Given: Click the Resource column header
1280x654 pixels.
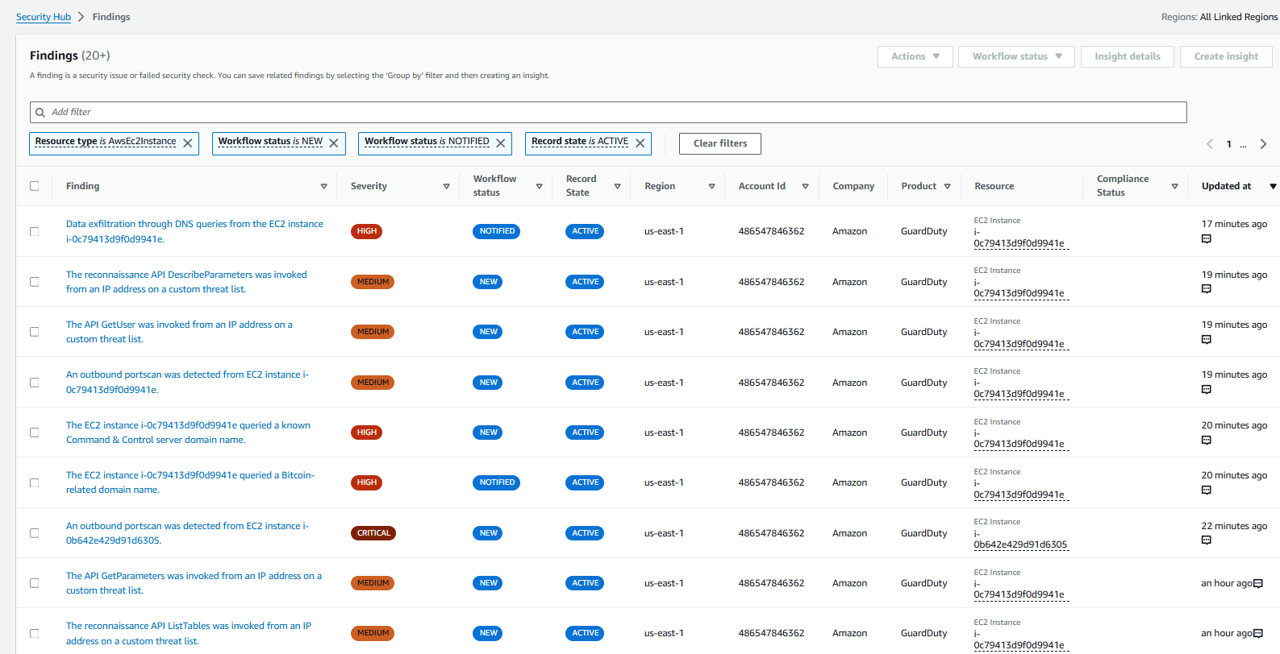Looking at the screenshot, I should pyautogui.click(x=994, y=186).
